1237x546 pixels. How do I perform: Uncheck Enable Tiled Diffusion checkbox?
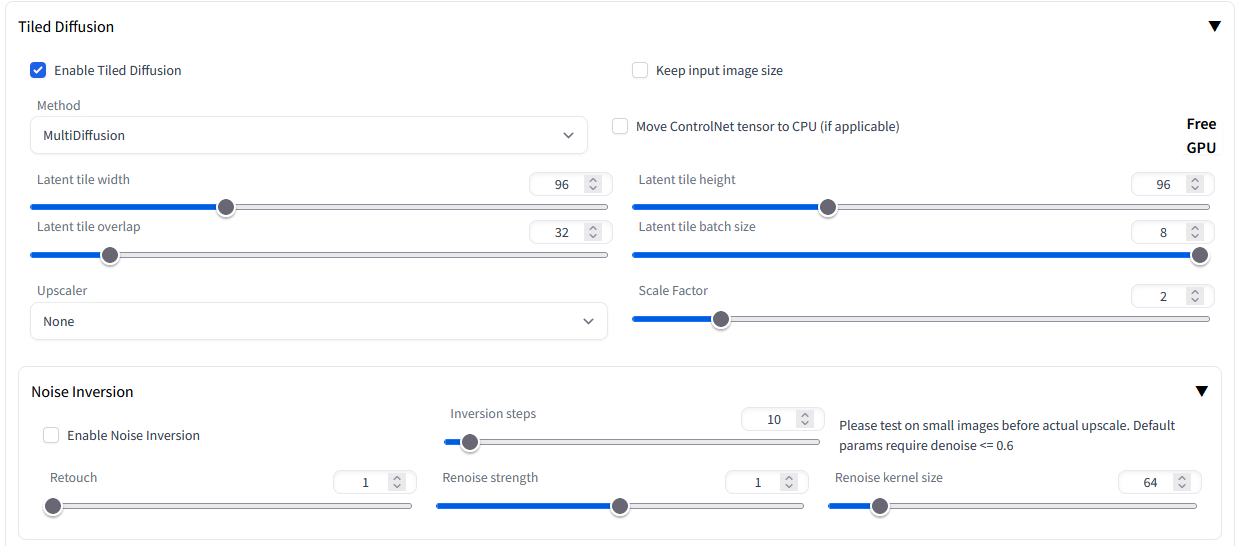click(x=38, y=70)
